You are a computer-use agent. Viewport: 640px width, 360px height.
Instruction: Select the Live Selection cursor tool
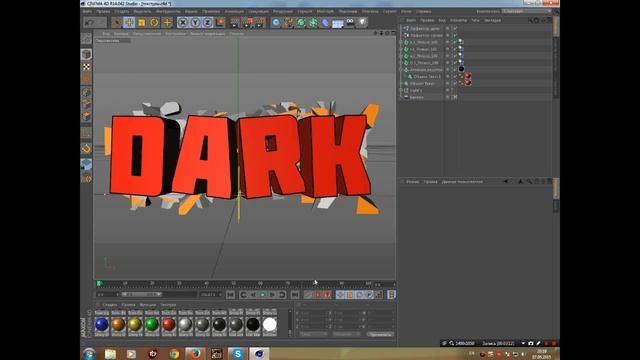pos(117,22)
